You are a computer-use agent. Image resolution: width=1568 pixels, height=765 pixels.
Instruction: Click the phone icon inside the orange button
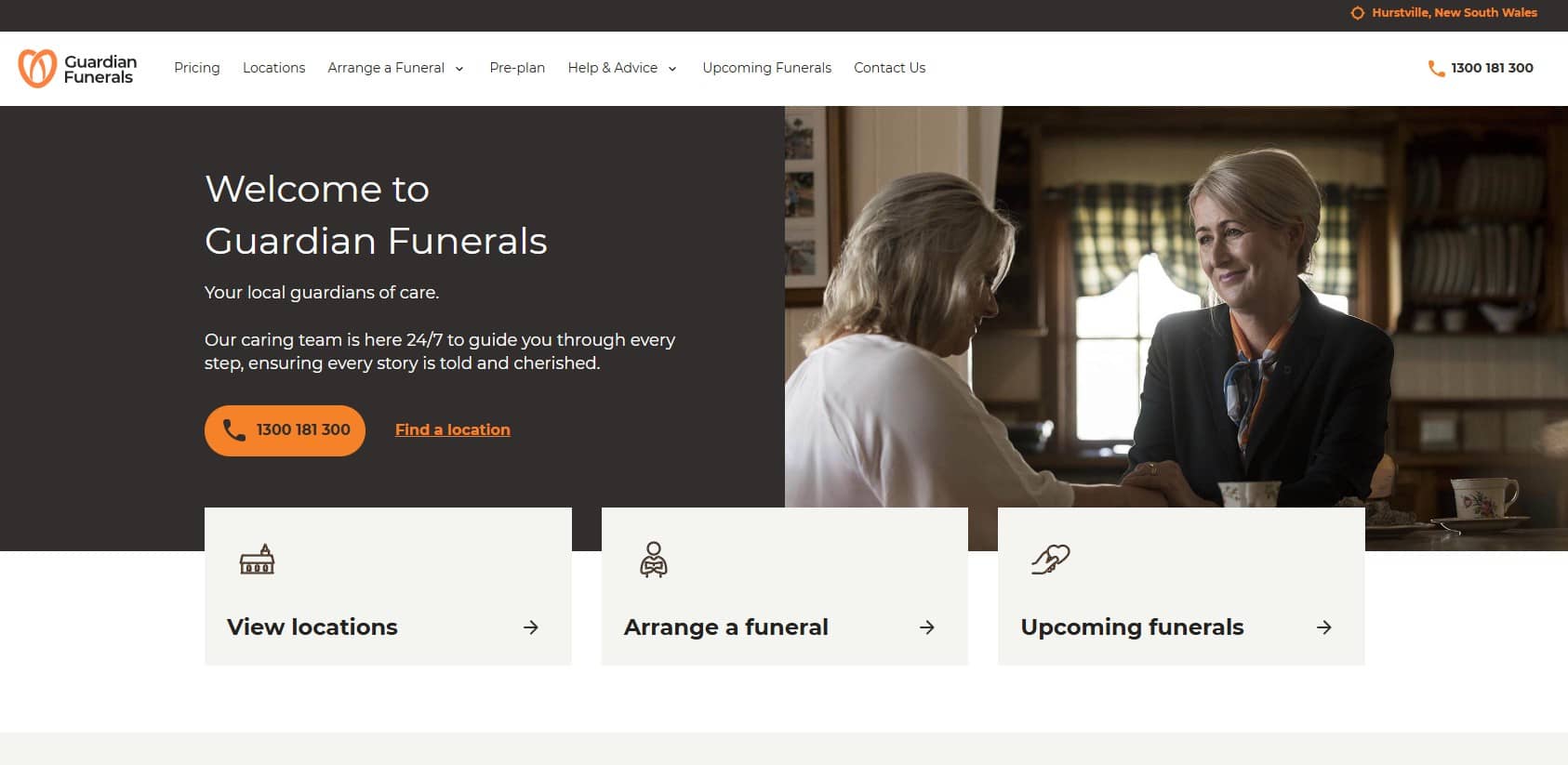(x=234, y=430)
